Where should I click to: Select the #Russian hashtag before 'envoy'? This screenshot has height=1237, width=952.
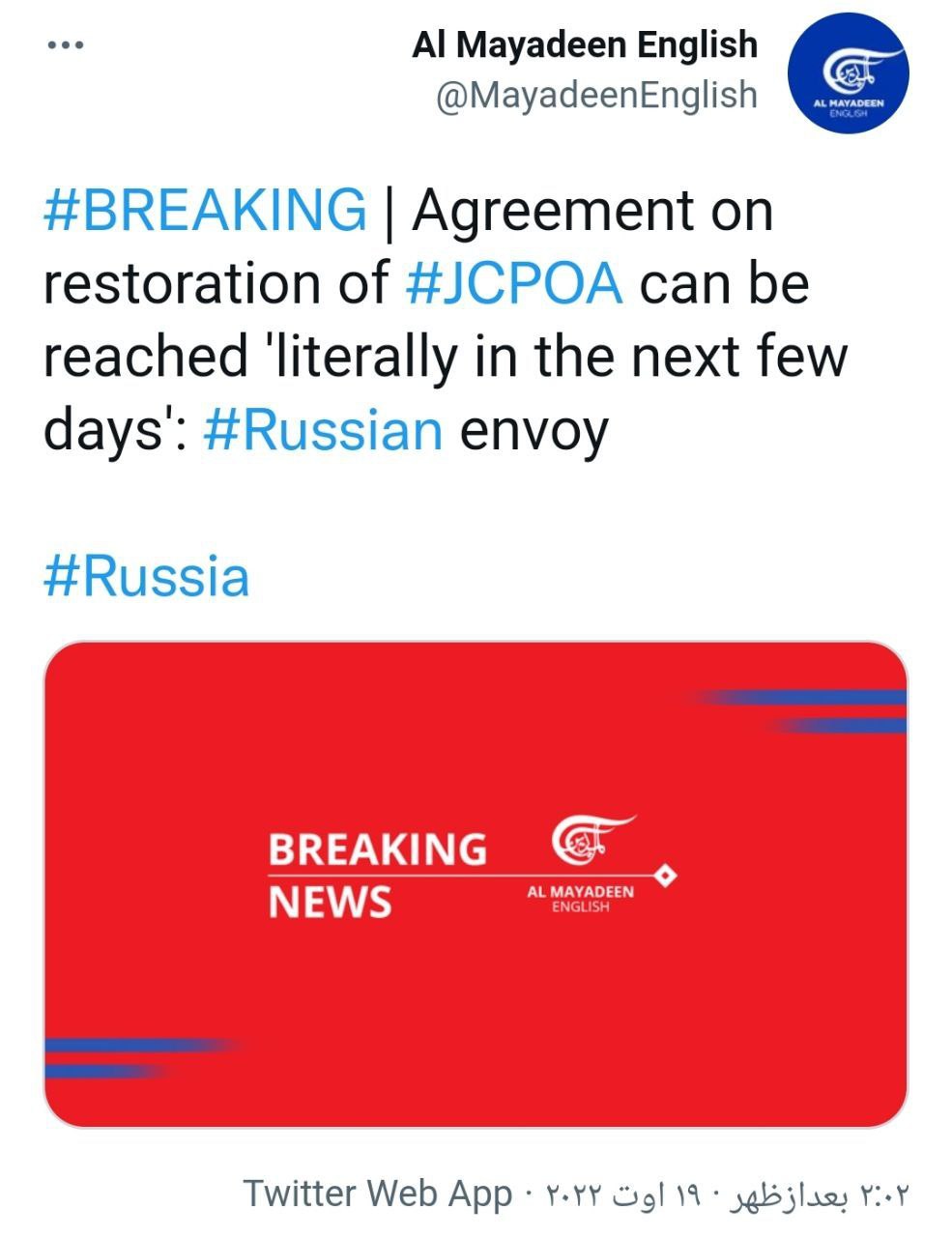pyautogui.click(x=324, y=429)
